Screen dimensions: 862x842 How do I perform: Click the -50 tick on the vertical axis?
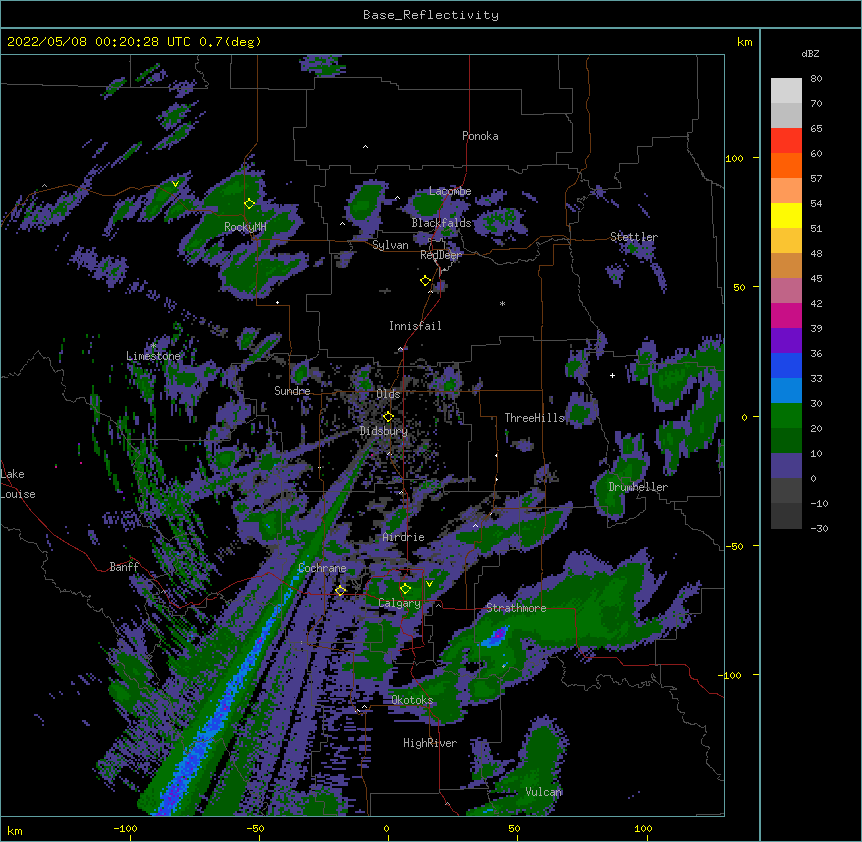(734, 546)
